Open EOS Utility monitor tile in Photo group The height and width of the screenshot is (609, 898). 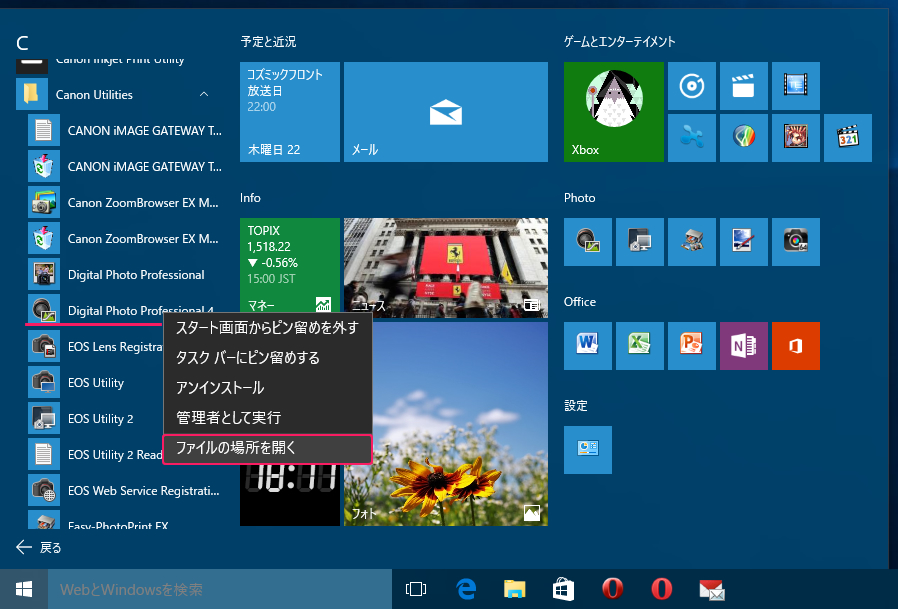[x=640, y=242]
